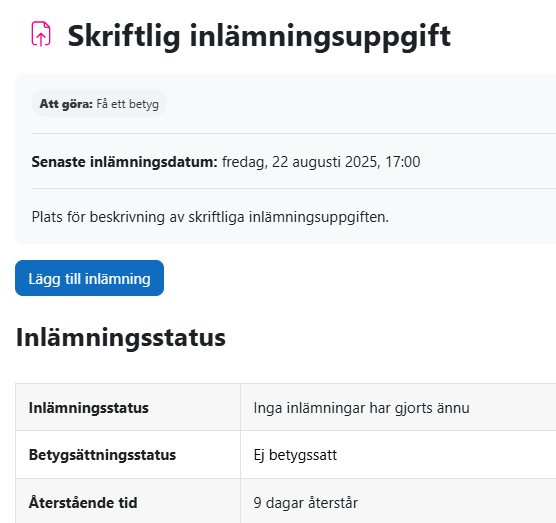Click the bold Att göra: label
Viewport: 556px width, 523px height.
(66, 104)
